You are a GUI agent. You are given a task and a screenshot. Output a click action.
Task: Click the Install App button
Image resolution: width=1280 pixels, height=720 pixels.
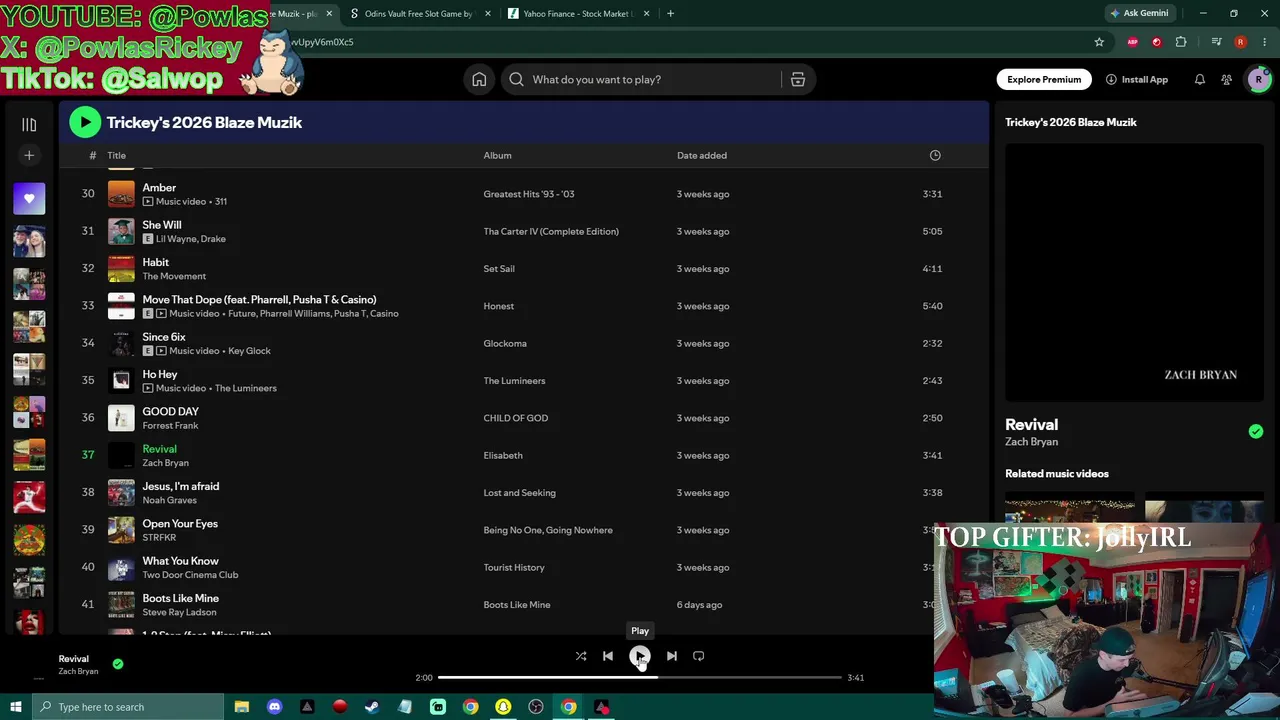click(x=1137, y=80)
